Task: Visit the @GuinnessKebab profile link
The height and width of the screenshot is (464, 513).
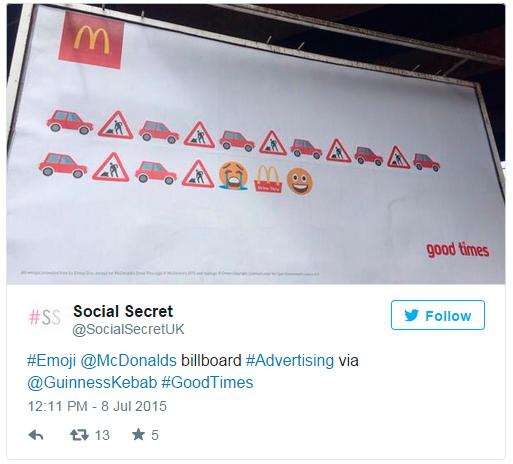Action: coord(92,382)
